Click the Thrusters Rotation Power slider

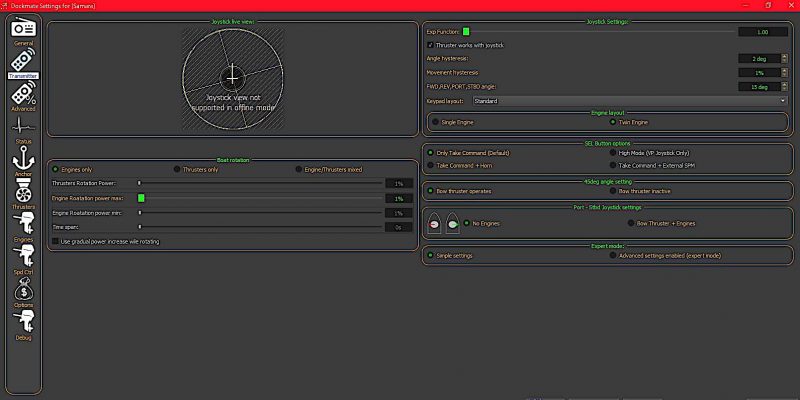coord(260,183)
